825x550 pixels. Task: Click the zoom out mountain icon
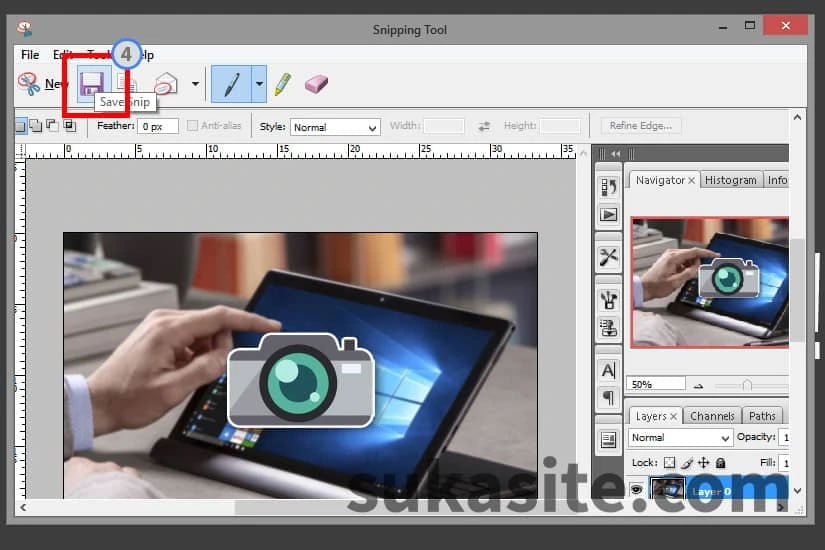[698, 386]
